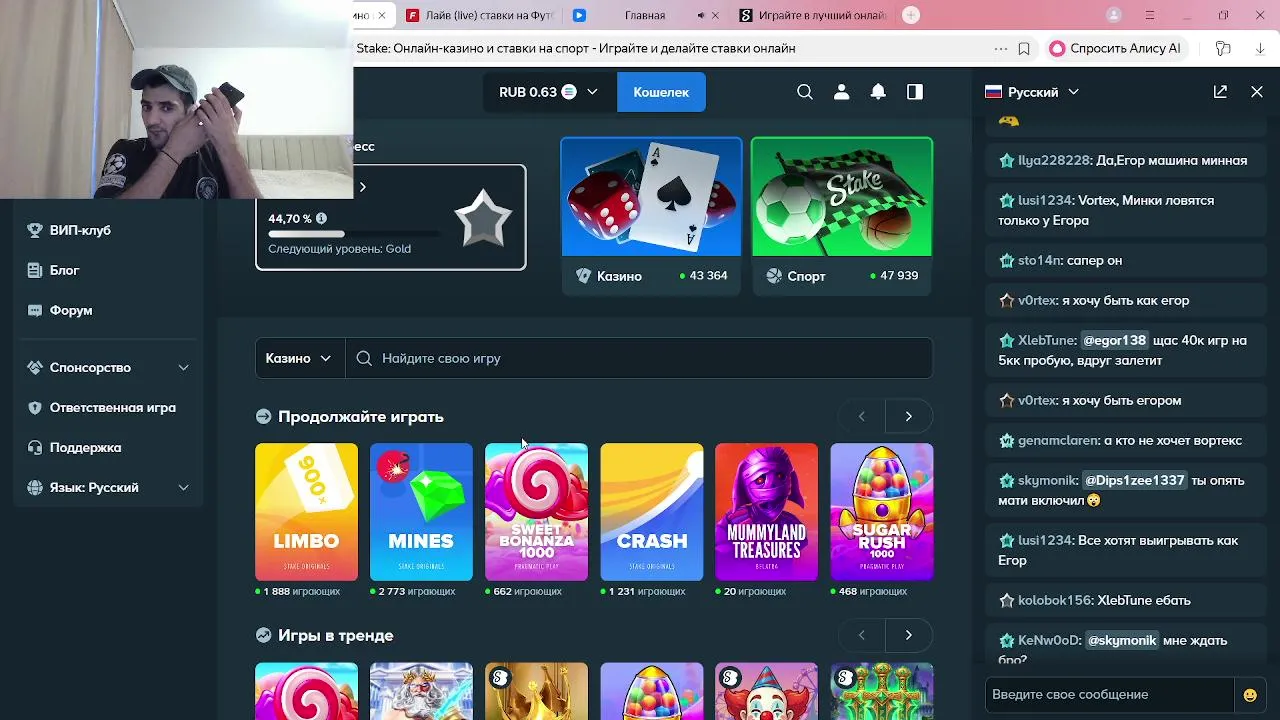This screenshot has height=720, width=1280.
Task: Close the chat panel with X icon
Action: (x=1257, y=92)
